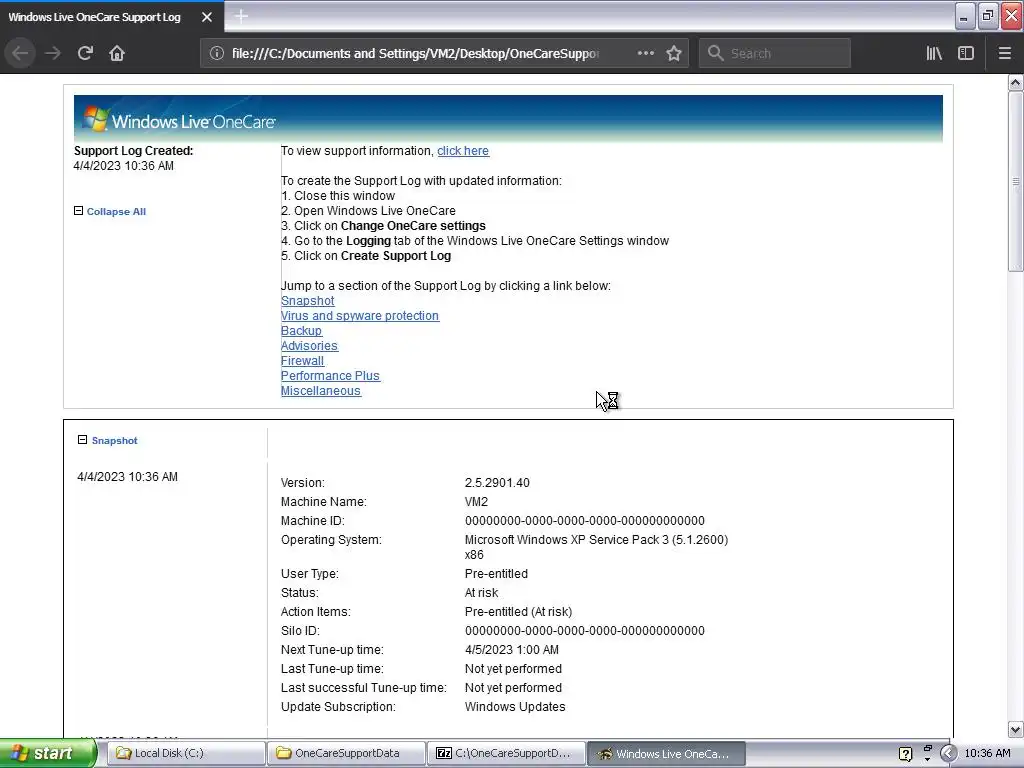
Task: Click the scrollbar down arrow
Action: (x=1016, y=729)
